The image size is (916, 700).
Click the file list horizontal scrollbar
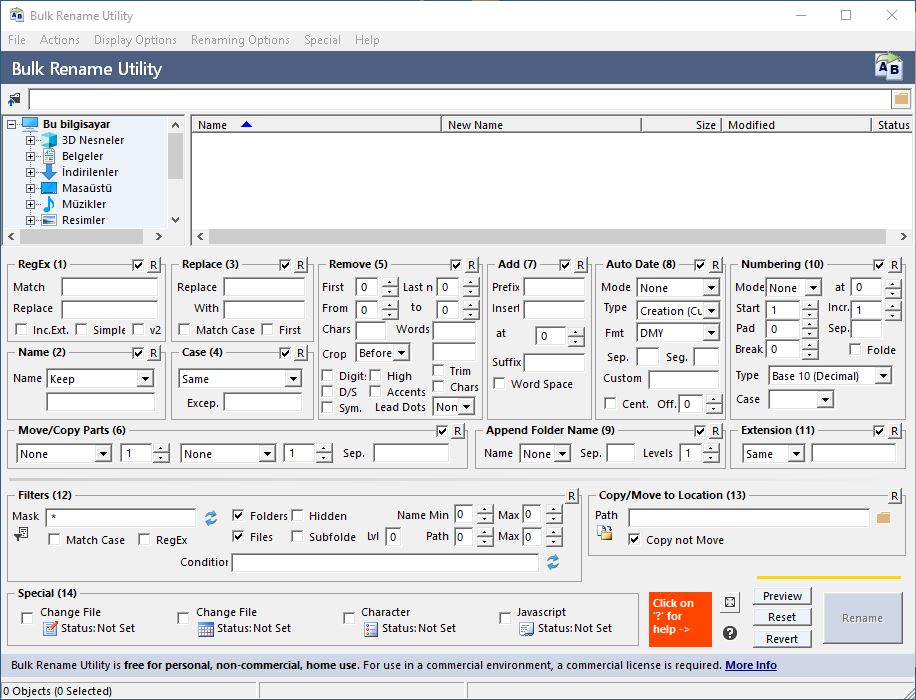click(x=550, y=236)
